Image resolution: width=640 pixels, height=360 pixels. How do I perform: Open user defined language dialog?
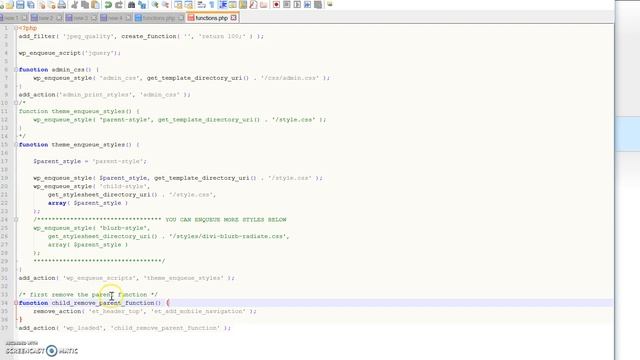tap(233, 5)
